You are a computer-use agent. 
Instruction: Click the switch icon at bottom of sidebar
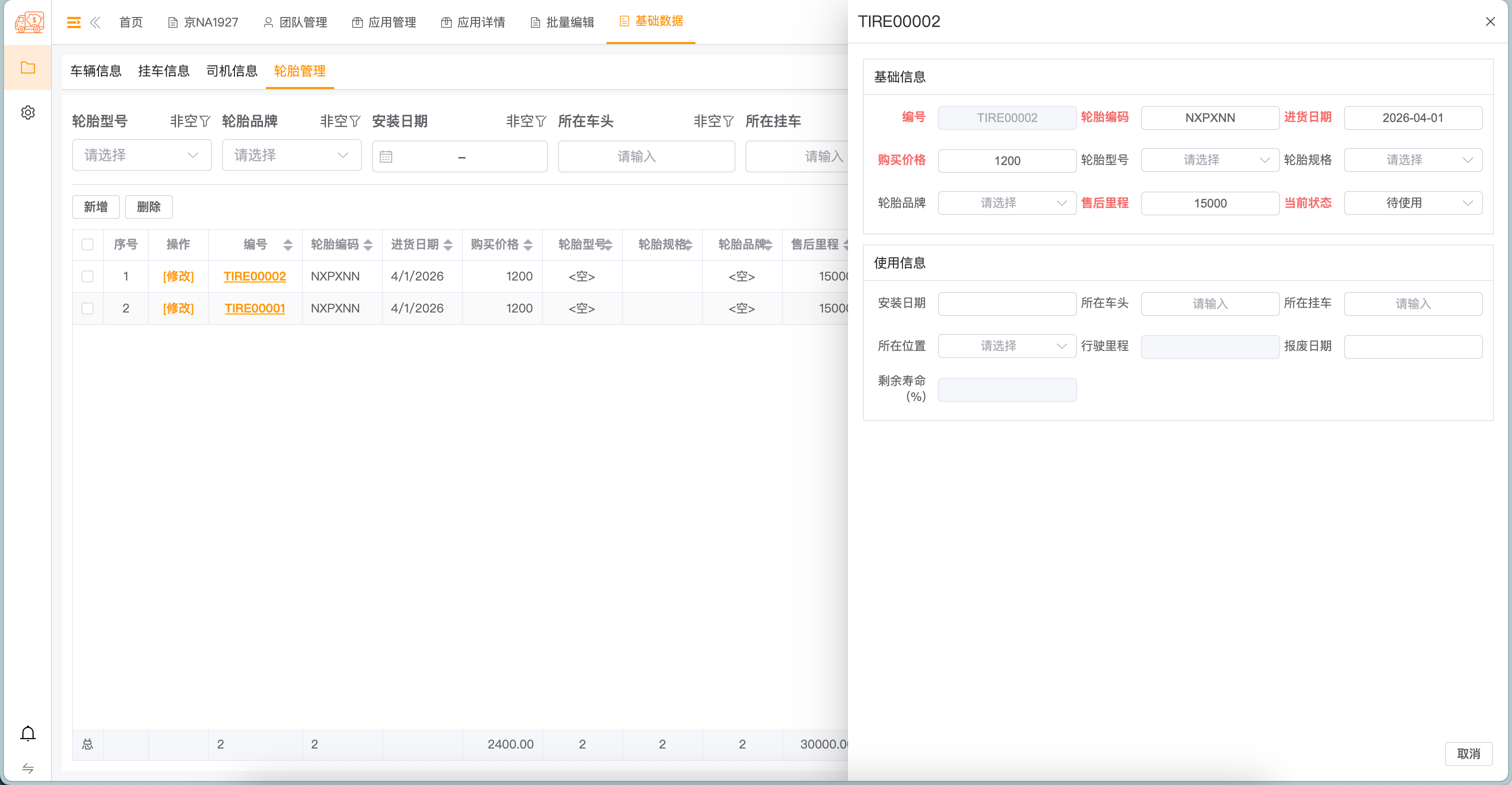[27, 769]
